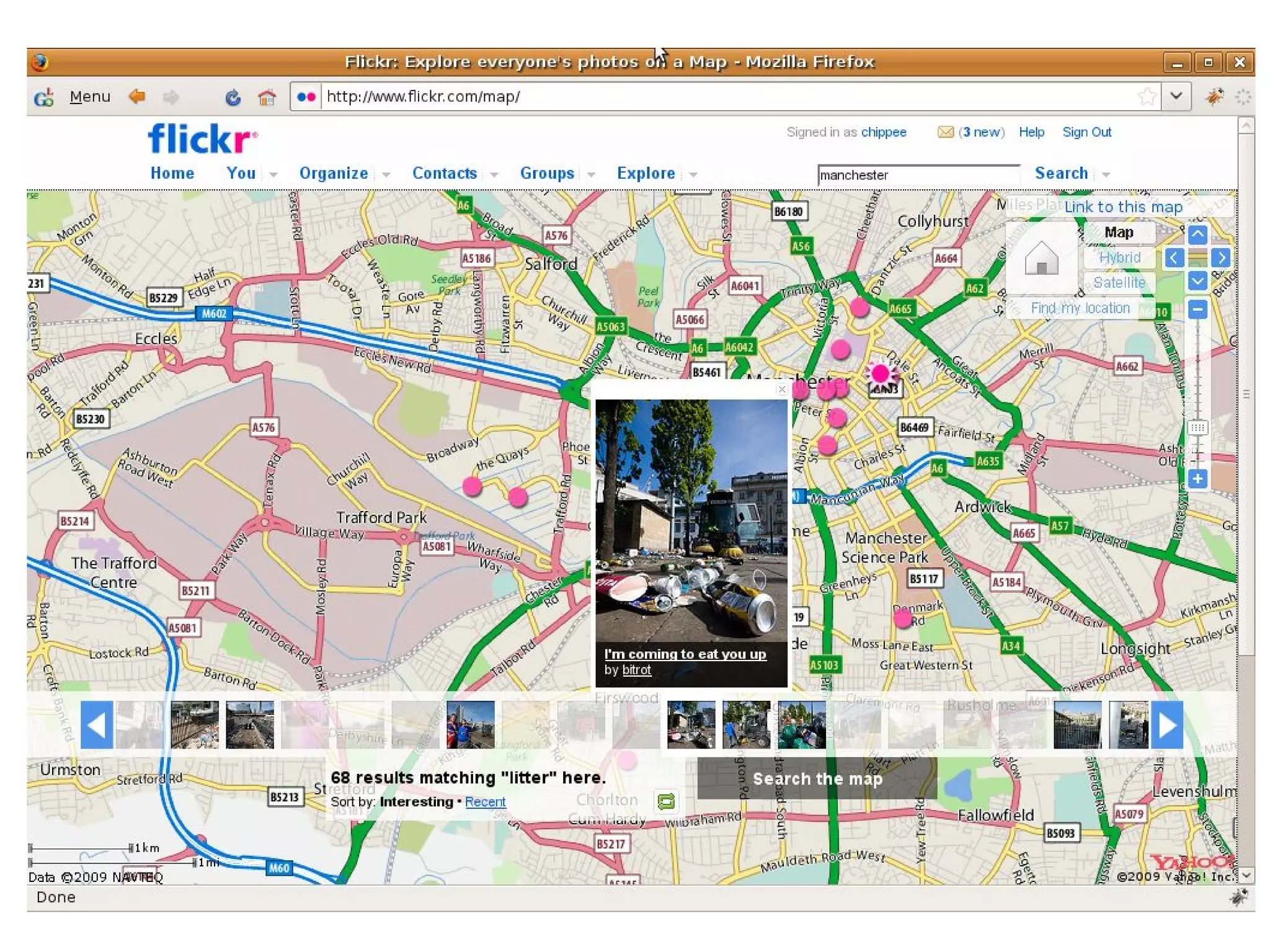Click the map home view icon
Screen dimensions: 1270x952
(x=1041, y=257)
